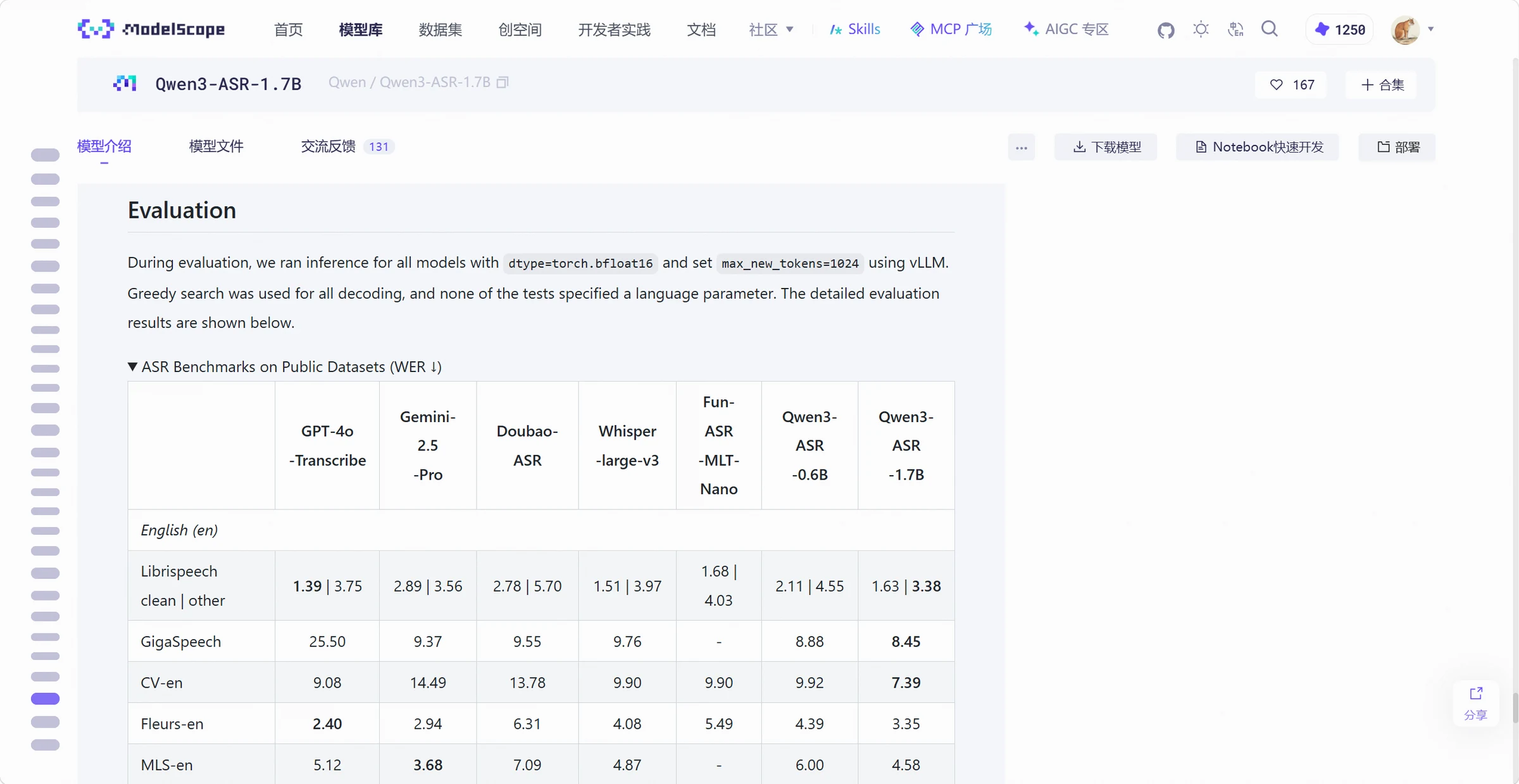Open the GitHub icon link
1519x784 pixels.
click(x=1166, y=30)
